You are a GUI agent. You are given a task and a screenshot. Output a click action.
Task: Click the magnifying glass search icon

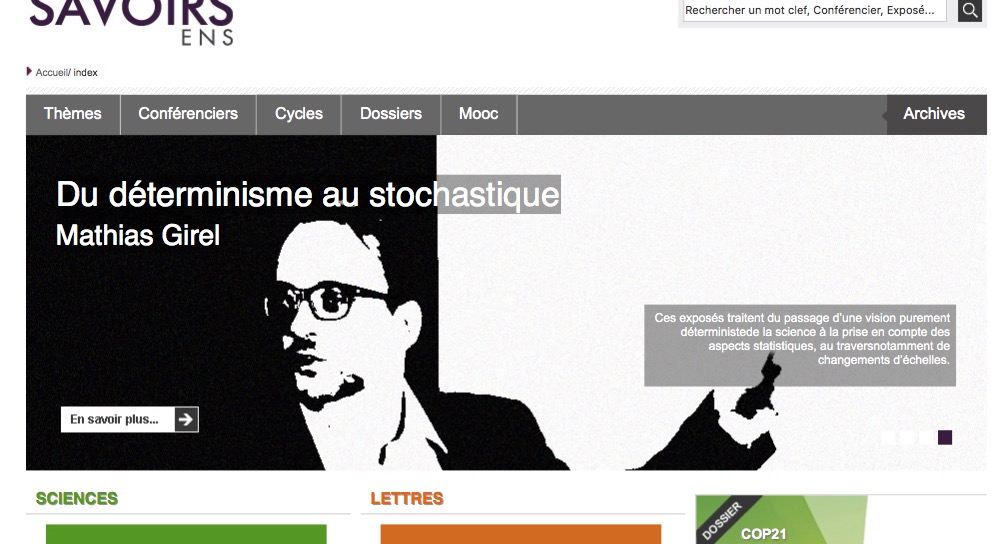(x=970, y=11)
